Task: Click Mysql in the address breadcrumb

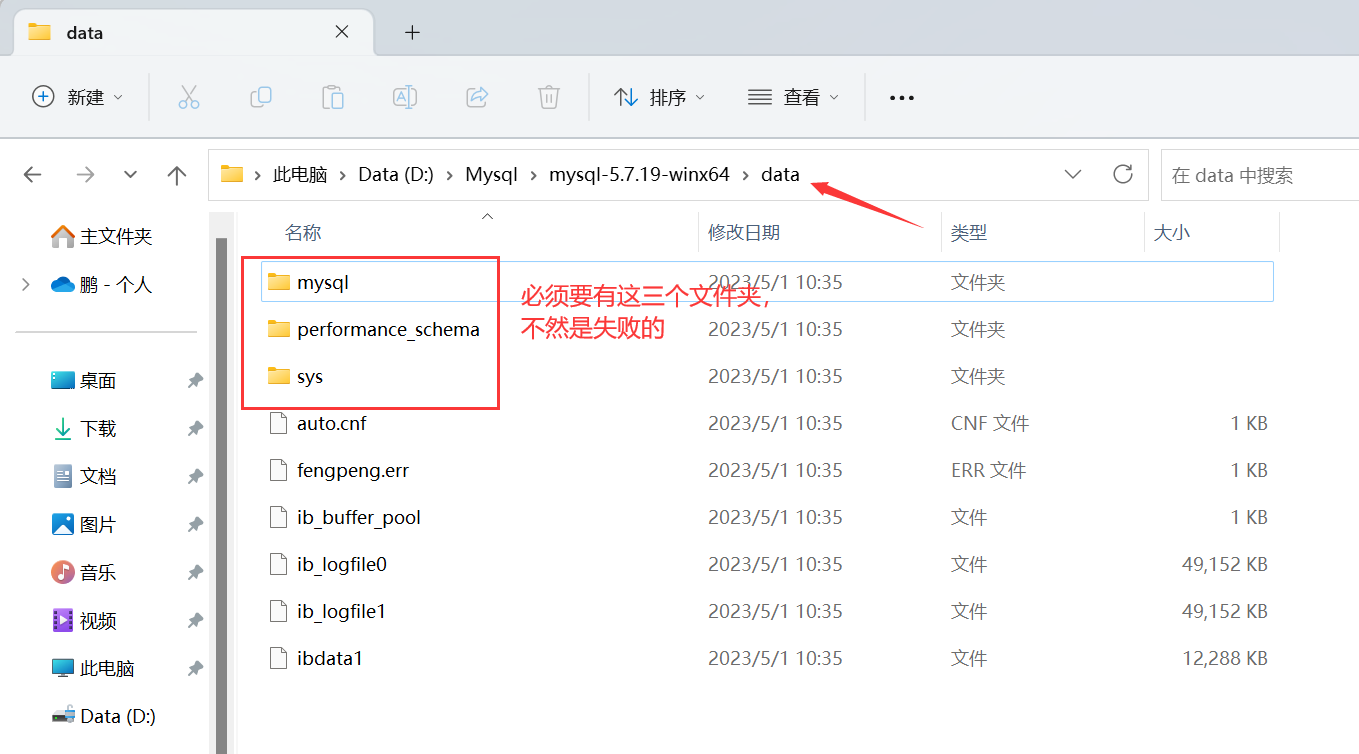Action: coord(491,175)
